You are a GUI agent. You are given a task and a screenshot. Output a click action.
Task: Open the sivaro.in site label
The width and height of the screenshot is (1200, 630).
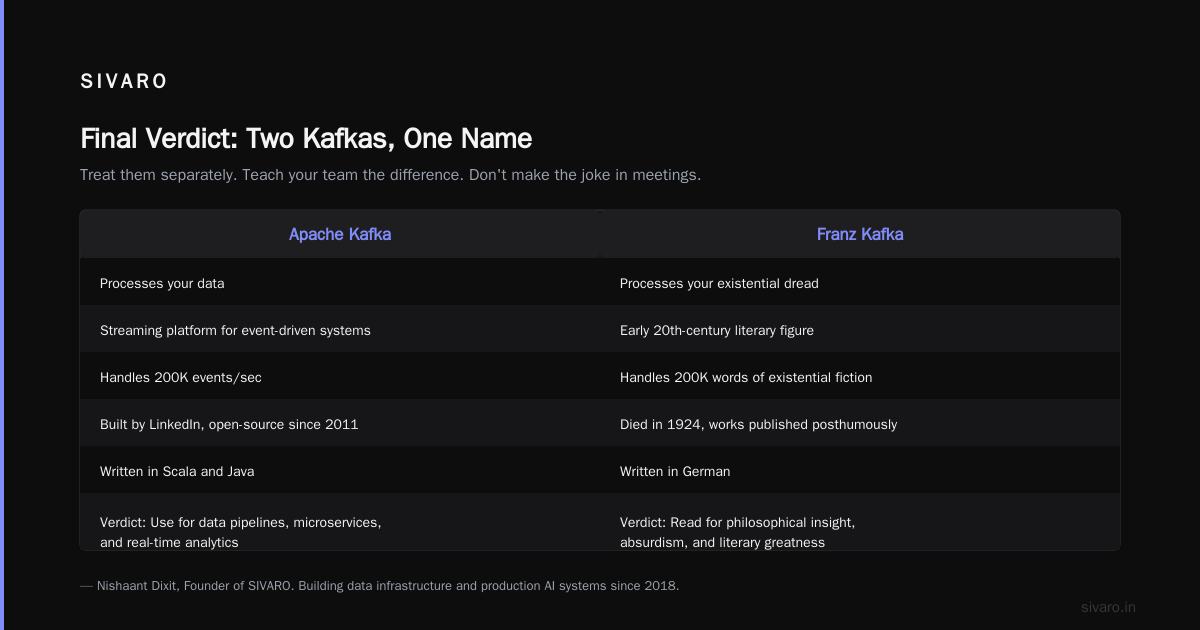(1108, 607)
